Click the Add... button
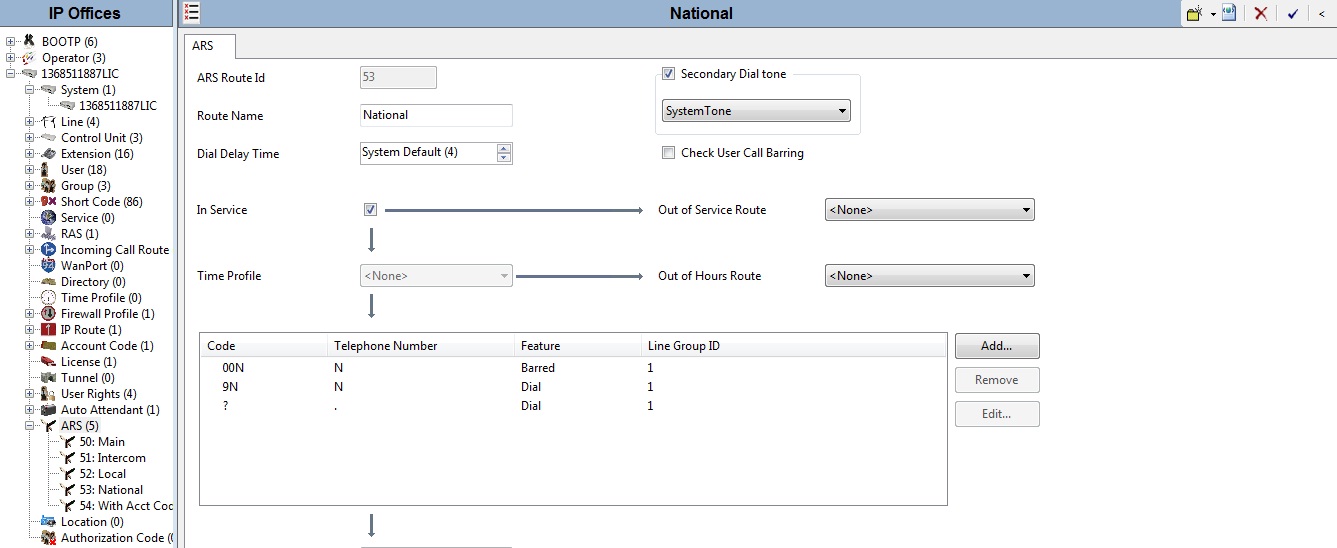The height and width of the screenshot is (548, 1337). 997,346
